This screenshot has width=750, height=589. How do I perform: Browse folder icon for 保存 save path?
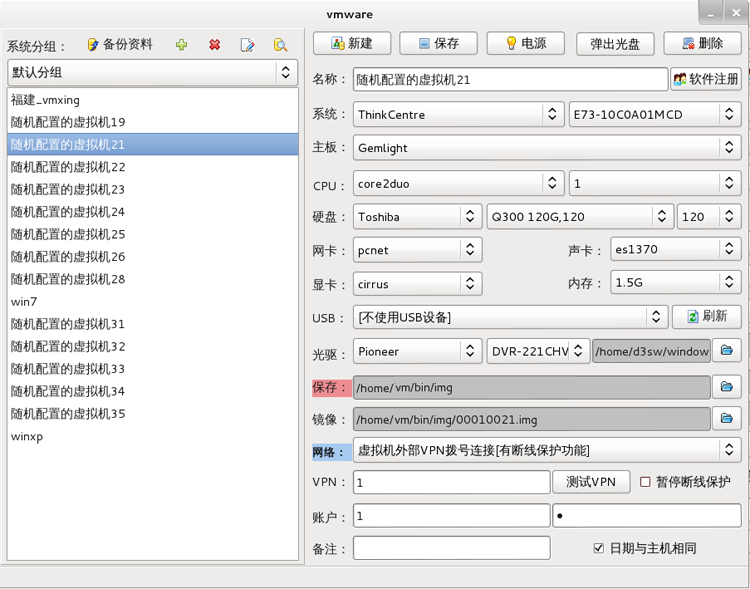coord(727,387)
